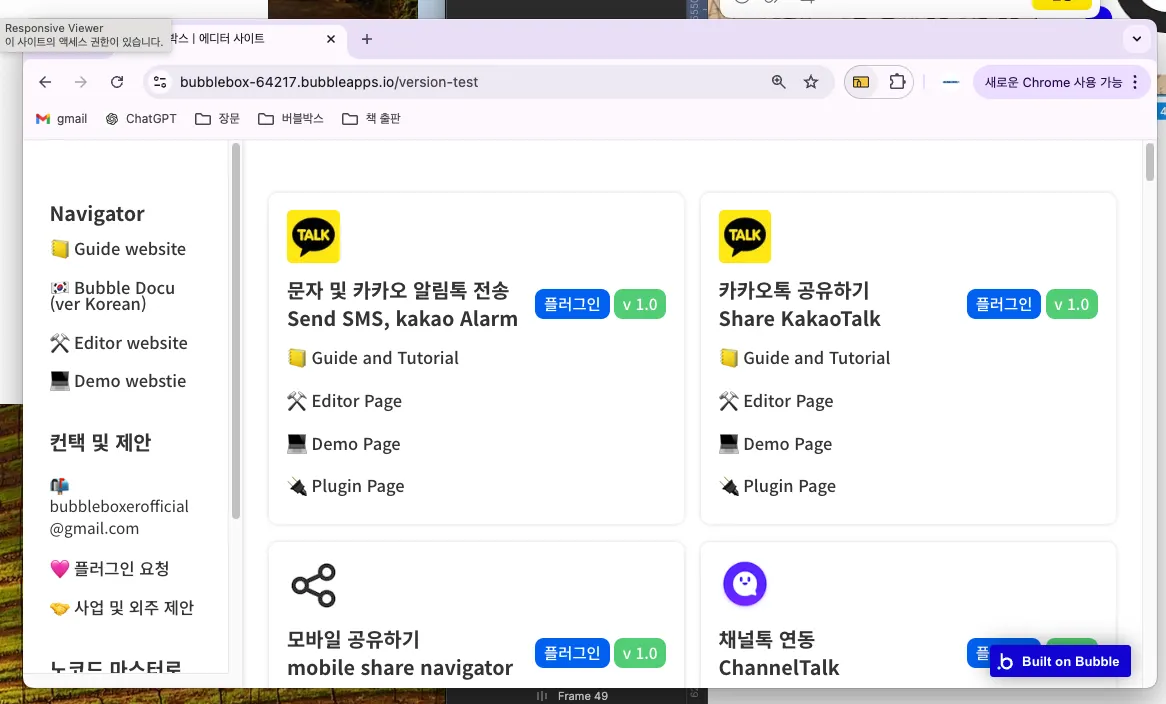Click 플러그인 badge on mobile share navigator card
The image size is (1166, 704).
(572, 653)
